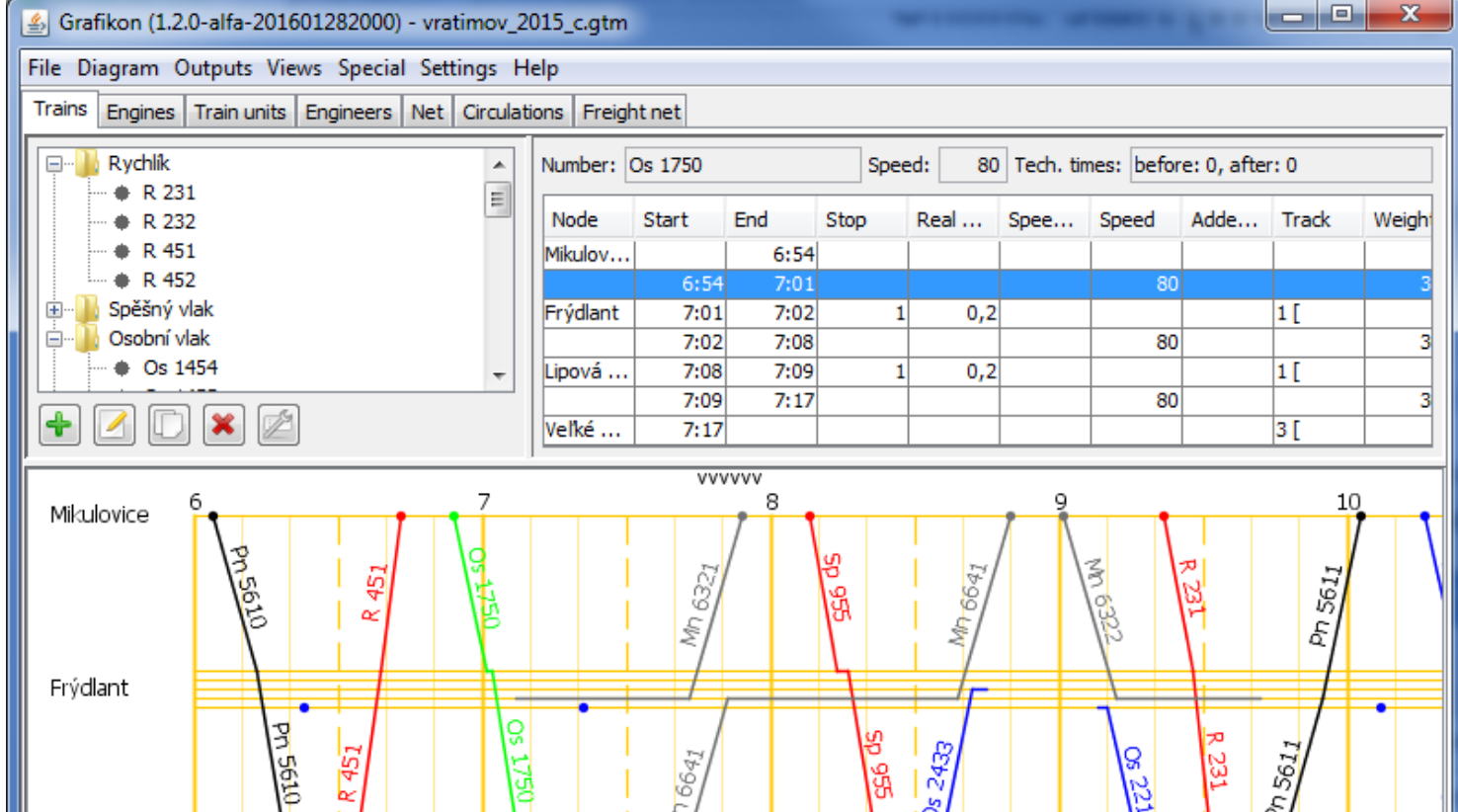
Task: Click the Number field showing Os 1750
Action: (x=741, y=165)
